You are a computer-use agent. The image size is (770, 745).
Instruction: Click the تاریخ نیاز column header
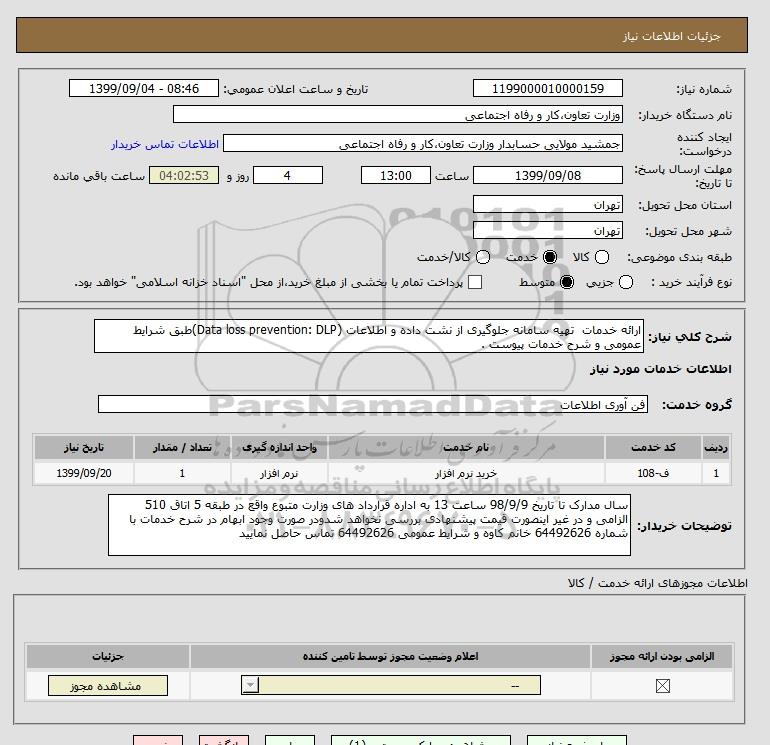(84, 447)
